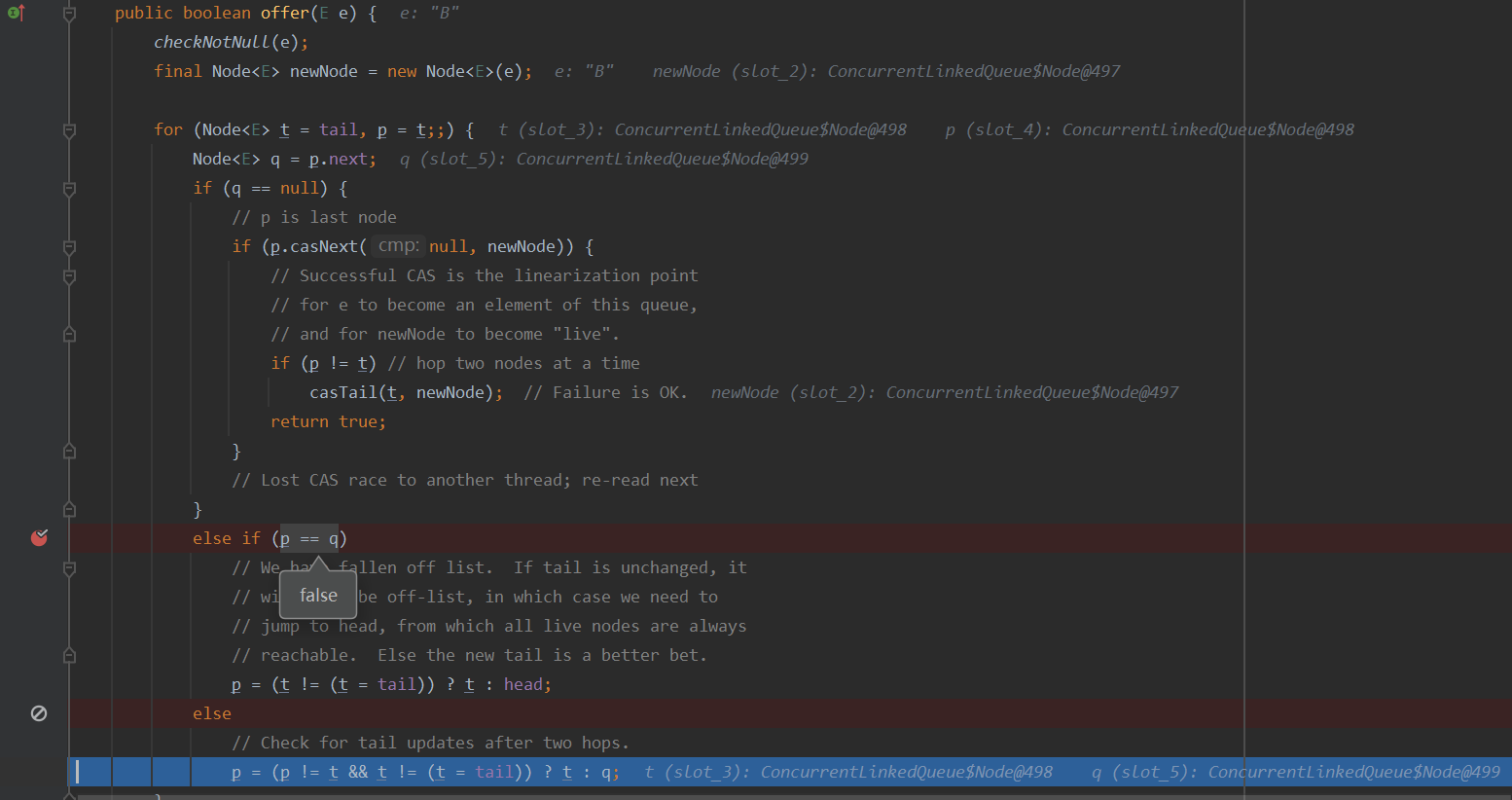1512x800 pixels.
Task: Click 'new Node<E>(e);' constructor call
Action: pos(460,71)
